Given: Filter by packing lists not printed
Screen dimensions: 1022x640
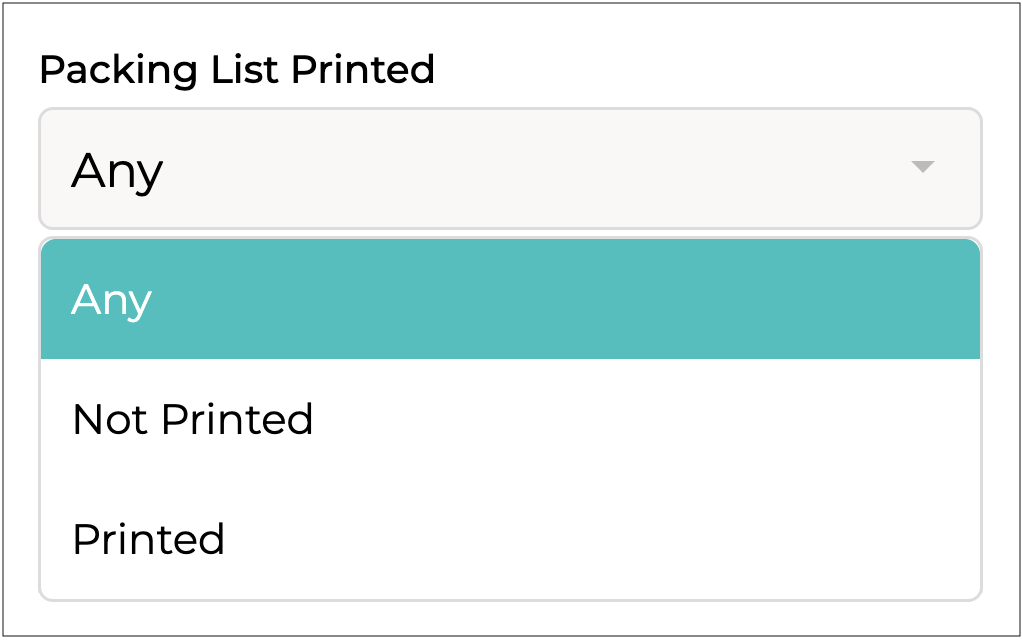Looking at the screenshot, I should [x=193, y=419].
